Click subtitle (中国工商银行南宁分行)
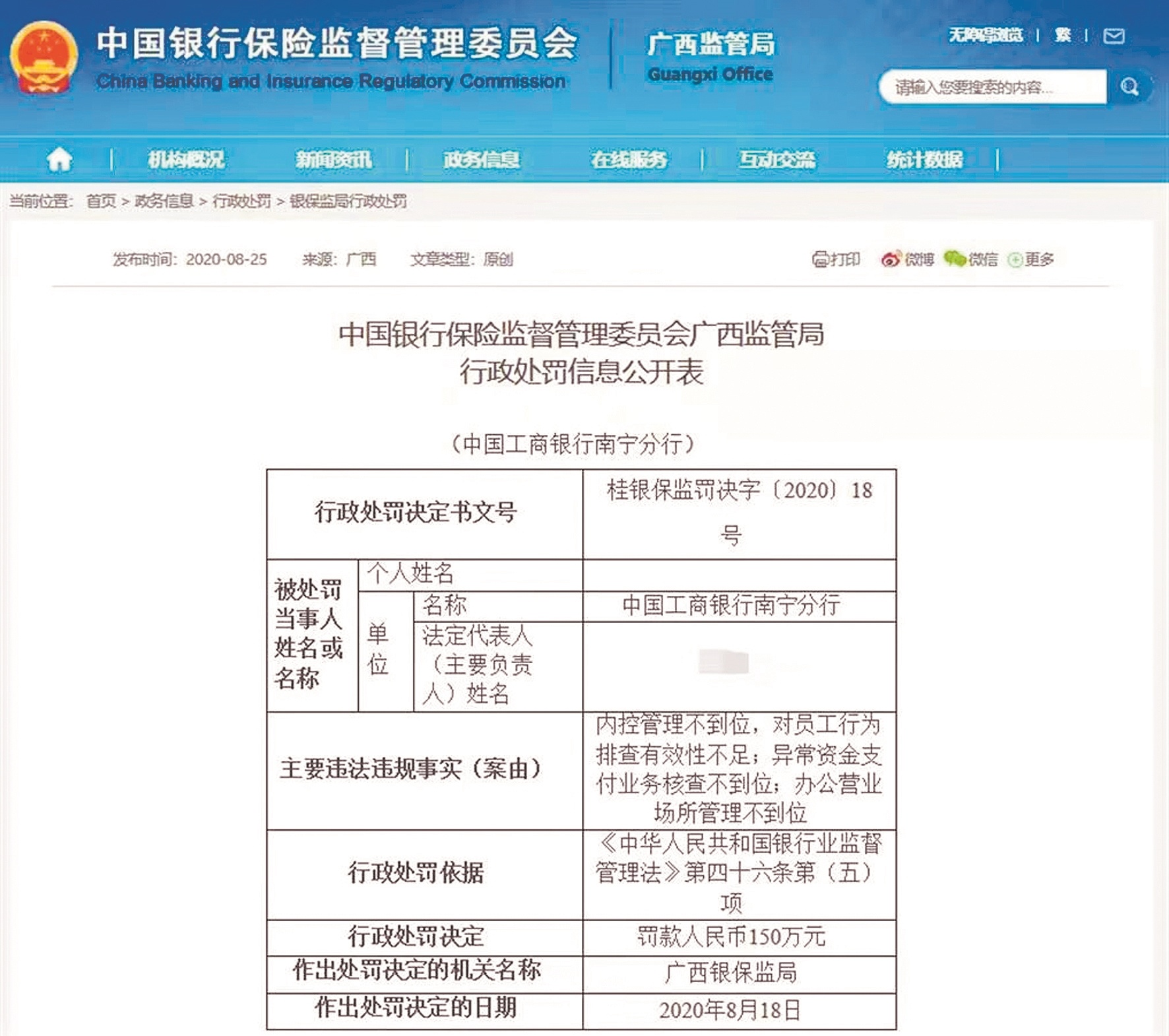Image resolution: width=1169 pixels, height=1036 pixels. 573,443
